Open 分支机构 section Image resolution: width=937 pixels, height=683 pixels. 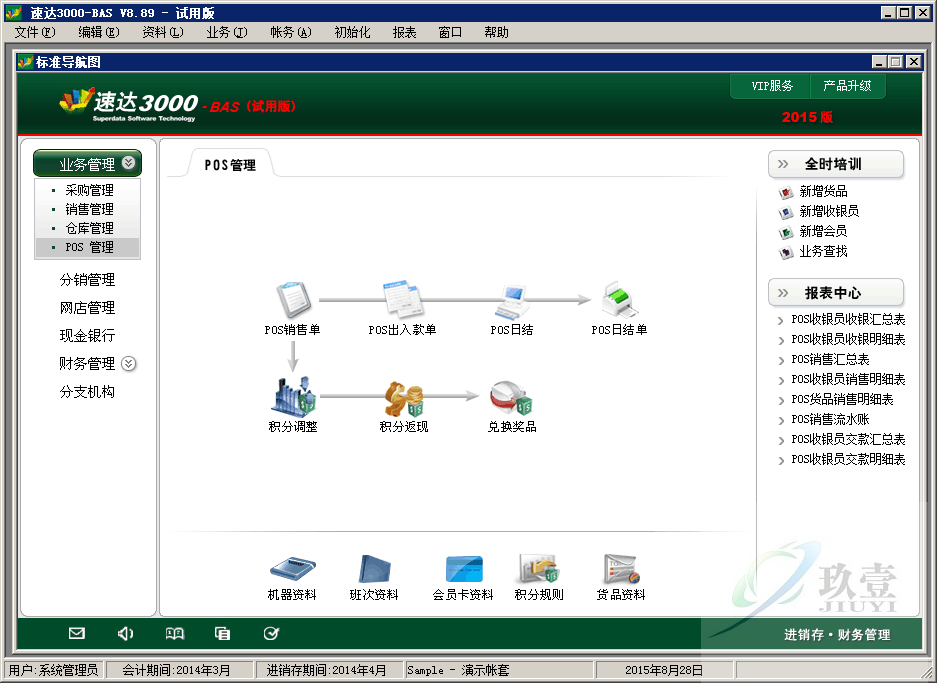(87, 392)
